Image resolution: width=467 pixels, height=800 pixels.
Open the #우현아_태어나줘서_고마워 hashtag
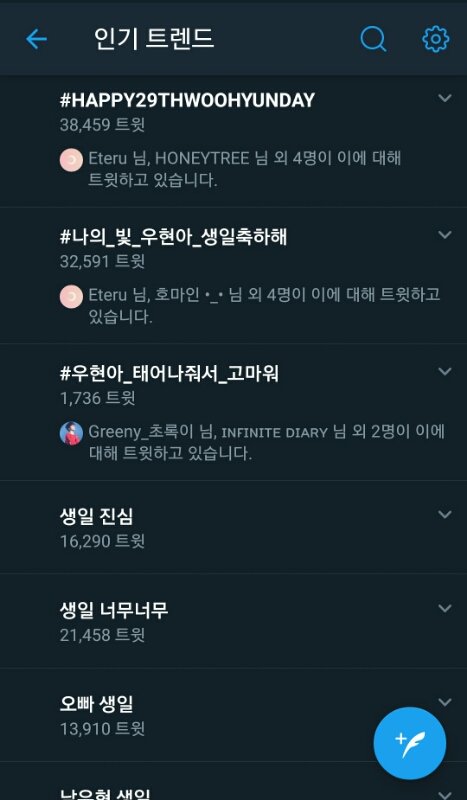click(169, 373)
